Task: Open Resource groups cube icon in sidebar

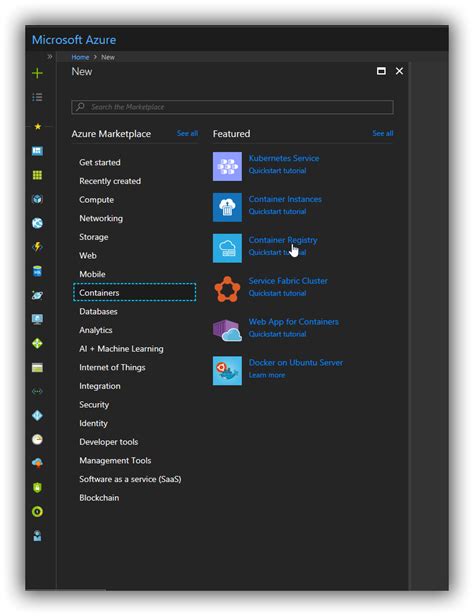Action: pyautogui.click(x=37, y=199)
